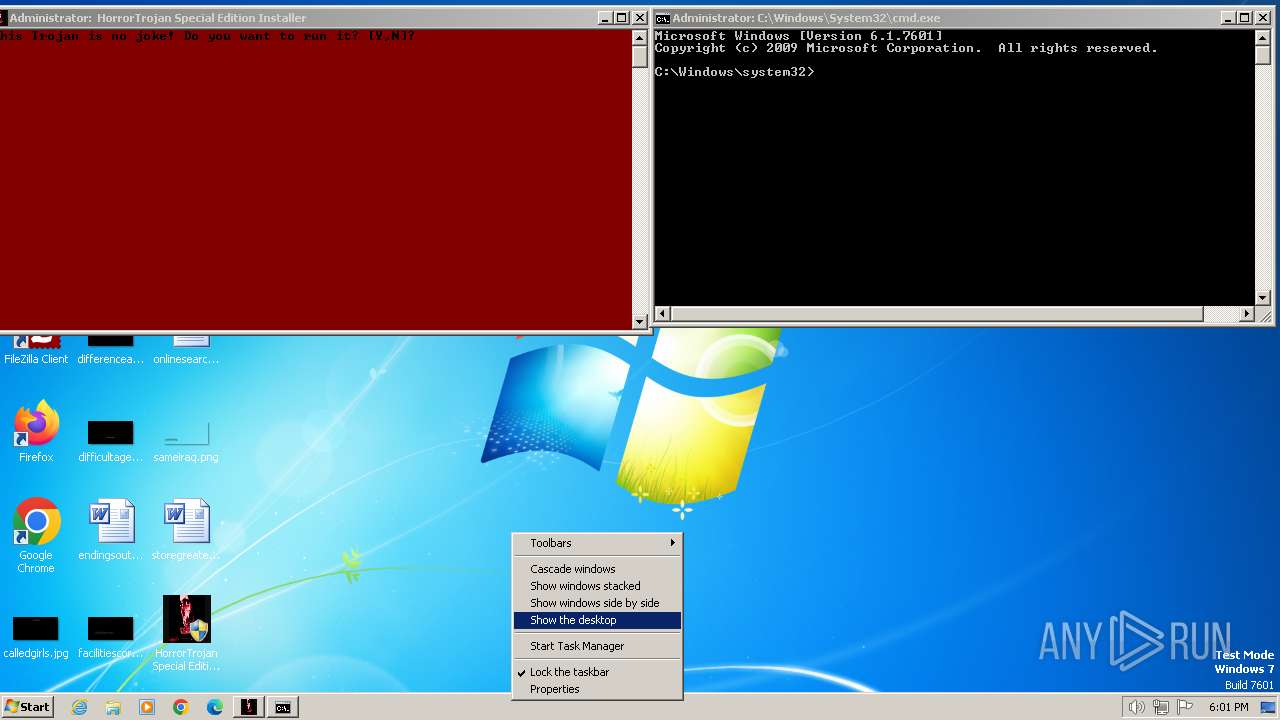This screenshot has height=720, width=1280.
Task: Select the HorrorTrojan Special Edition desktop icon
Action: pyautogui.click(x=186, y=633)
